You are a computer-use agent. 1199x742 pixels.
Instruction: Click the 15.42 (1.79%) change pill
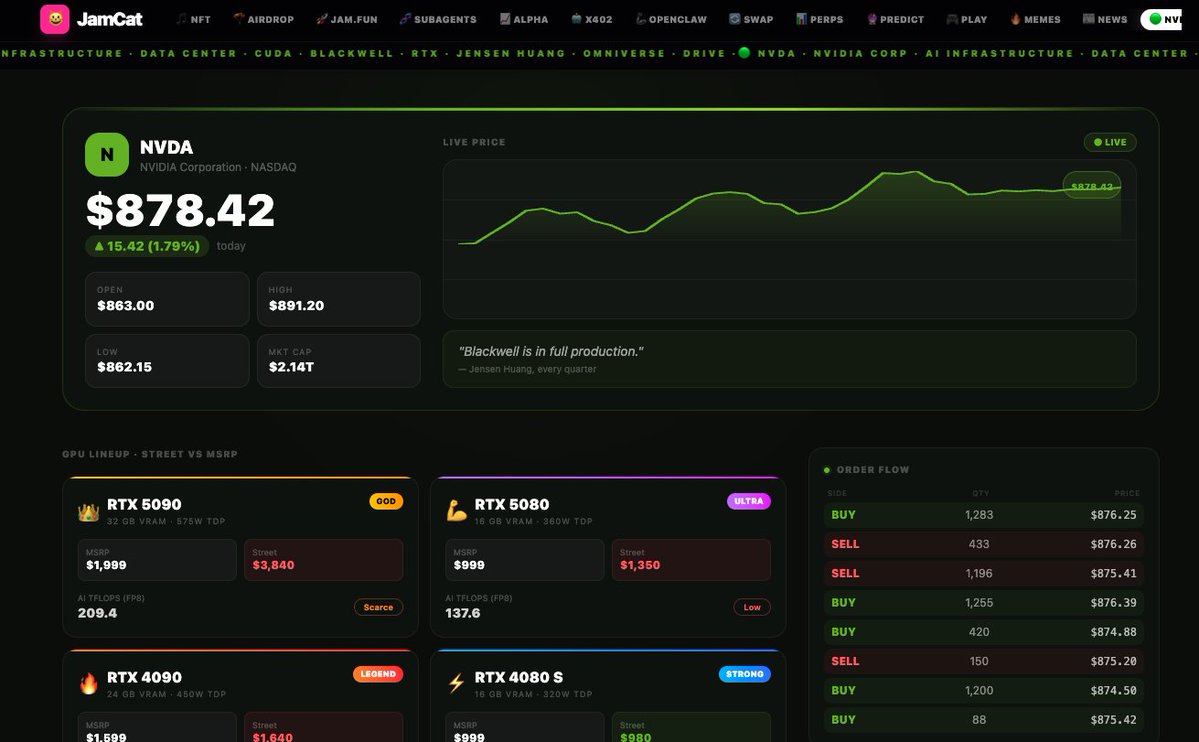[x=147, y=246]
